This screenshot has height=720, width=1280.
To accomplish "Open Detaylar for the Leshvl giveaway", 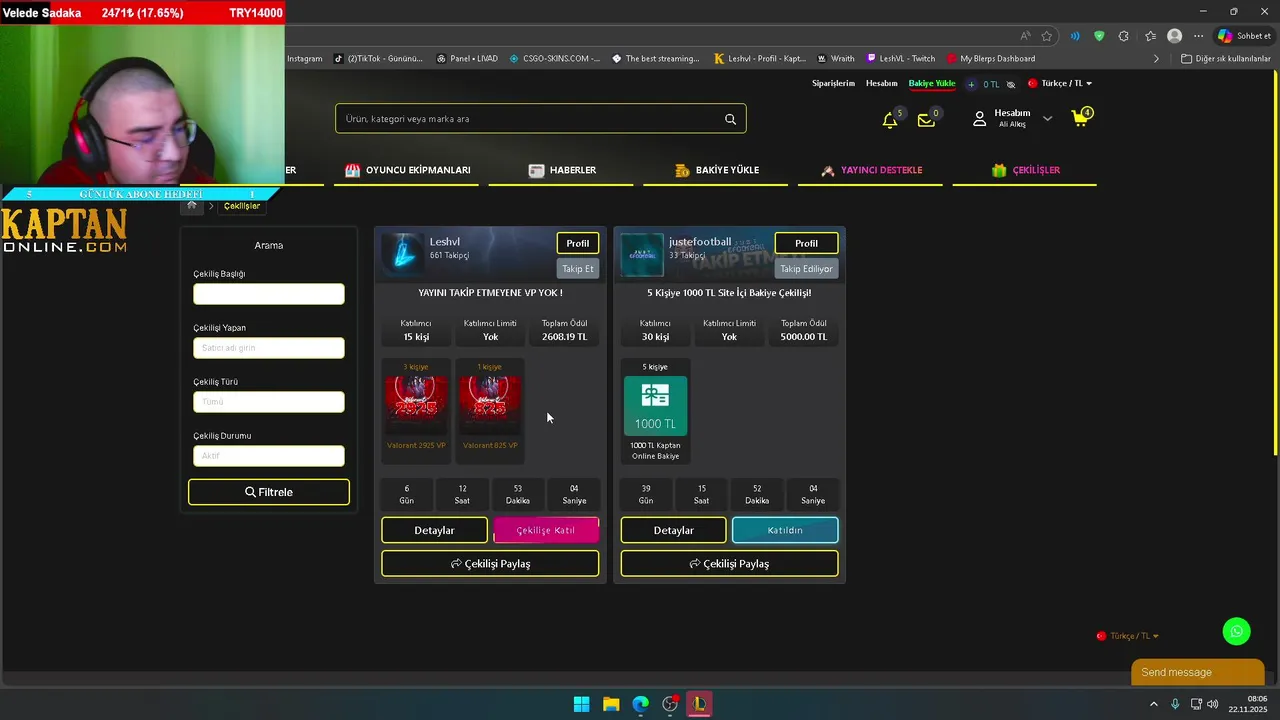I will (x=434, y=530).
